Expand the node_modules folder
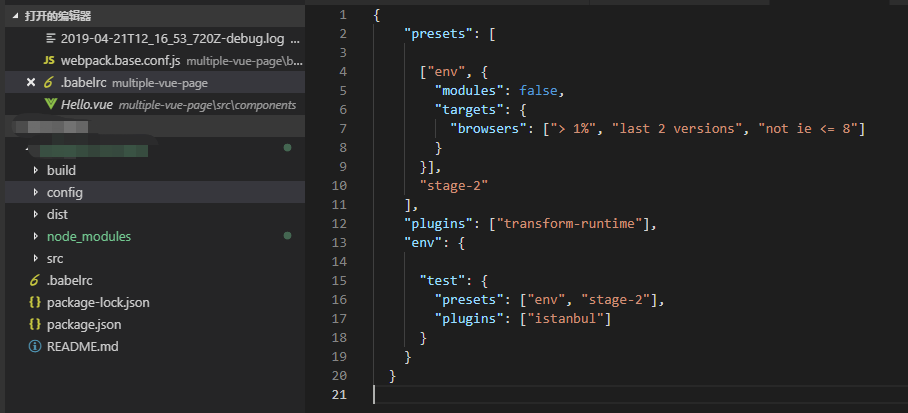This screenshot has width=908, height=413. tap(36, 236)
